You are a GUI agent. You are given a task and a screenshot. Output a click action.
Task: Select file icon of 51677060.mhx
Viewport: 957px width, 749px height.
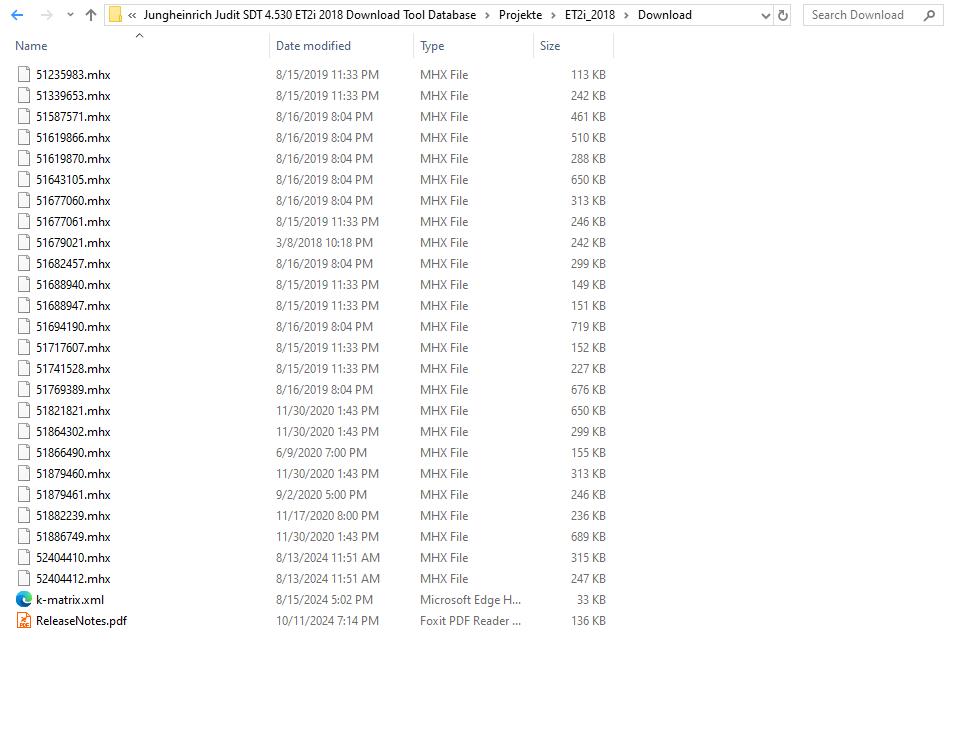tap(24, 200)
